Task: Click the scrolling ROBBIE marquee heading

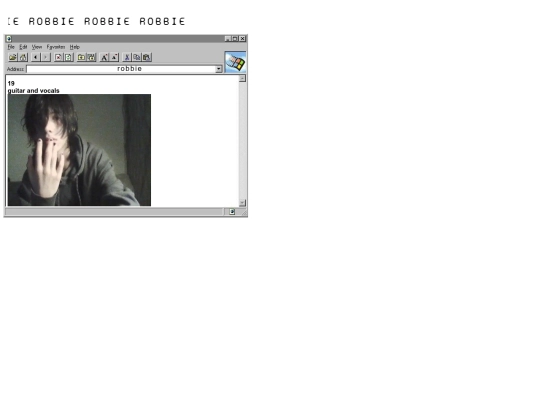Action: tap(96, 21)
